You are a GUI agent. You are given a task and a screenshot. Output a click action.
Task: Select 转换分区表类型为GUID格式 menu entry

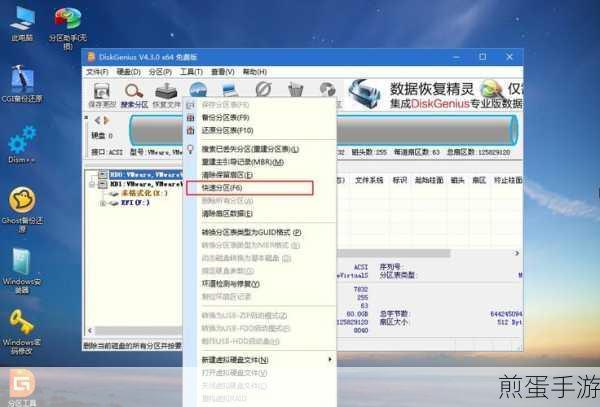[x=261, y=232]
